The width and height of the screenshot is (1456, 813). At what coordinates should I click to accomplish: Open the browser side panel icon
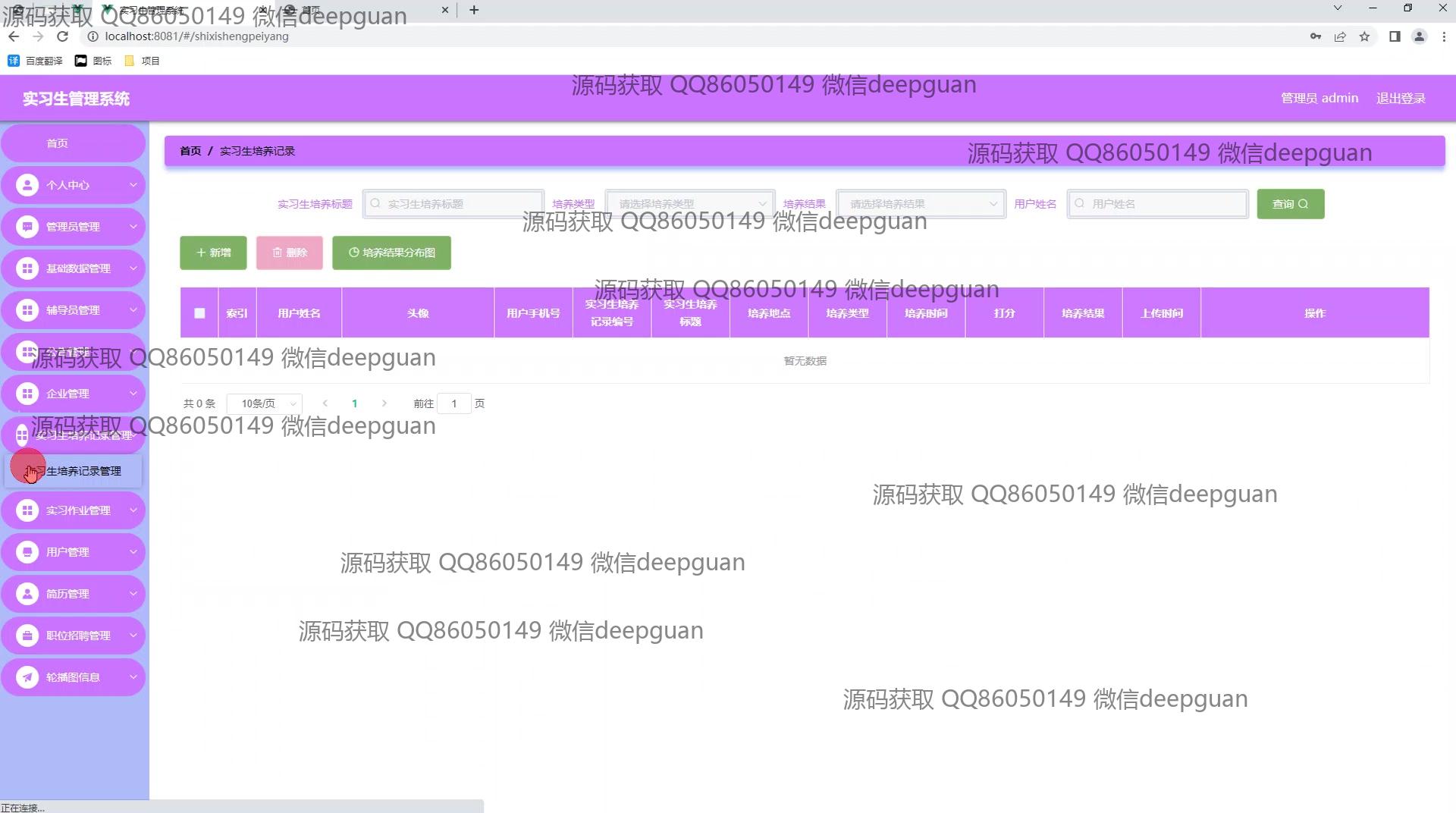pyautogui.click(x=1395, y=36)
